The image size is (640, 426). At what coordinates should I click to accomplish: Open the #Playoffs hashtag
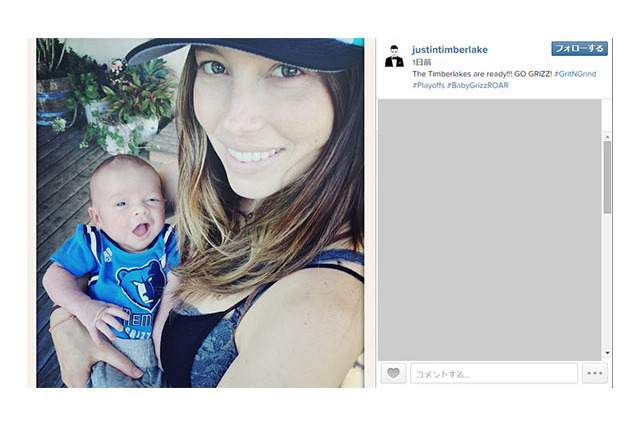point(428,85)
